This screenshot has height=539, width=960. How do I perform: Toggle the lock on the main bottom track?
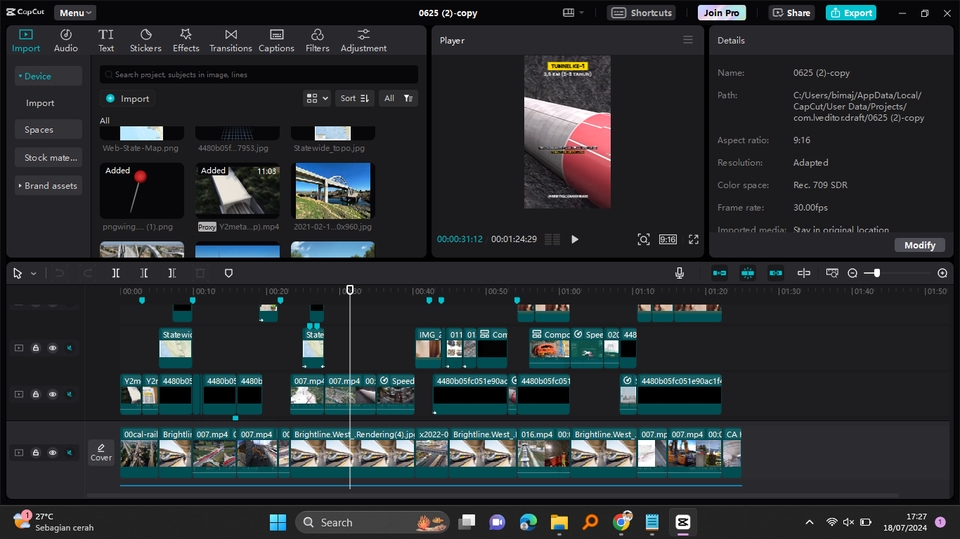tap(36, 452)
